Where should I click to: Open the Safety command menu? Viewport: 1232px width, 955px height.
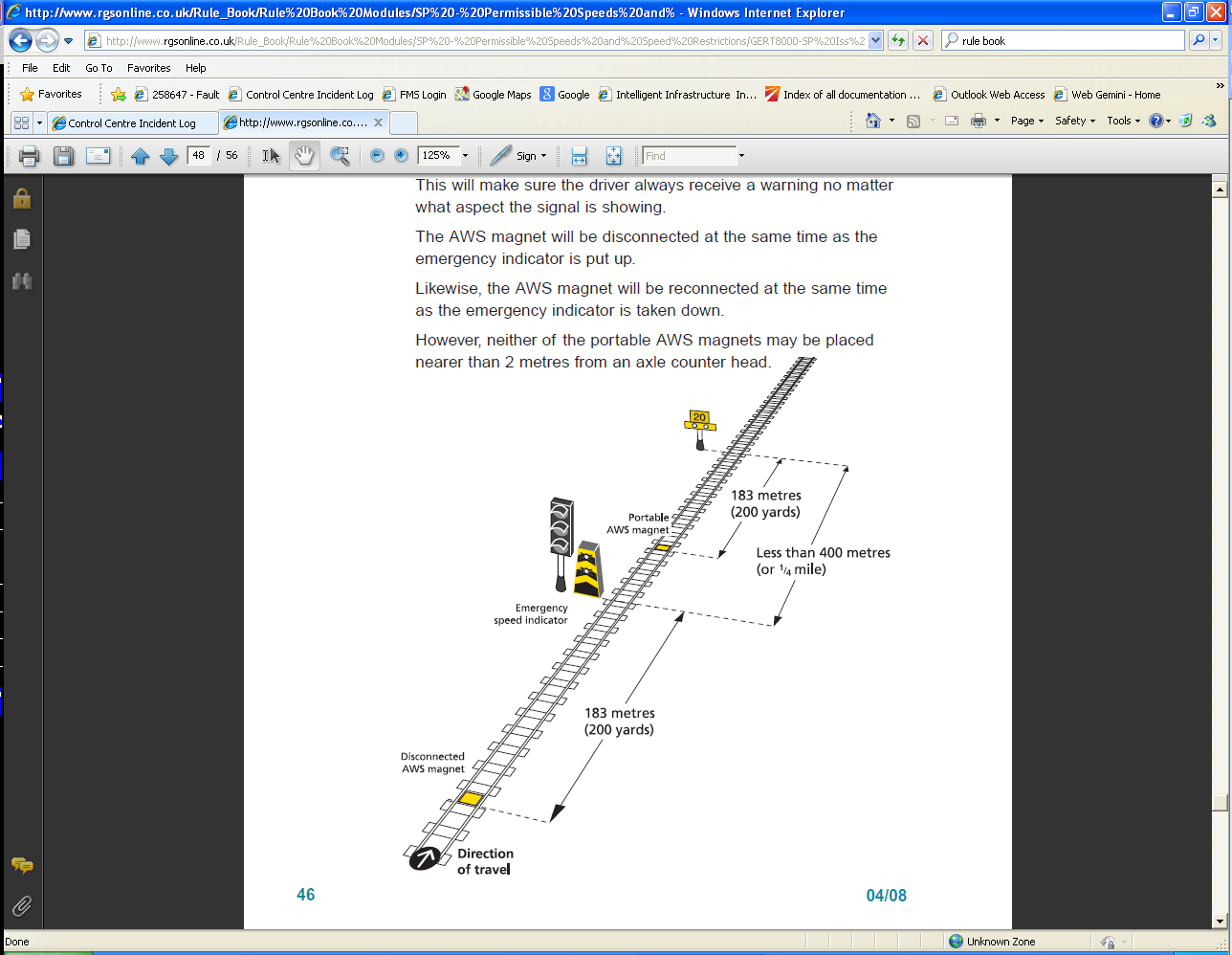(1075, 121)
